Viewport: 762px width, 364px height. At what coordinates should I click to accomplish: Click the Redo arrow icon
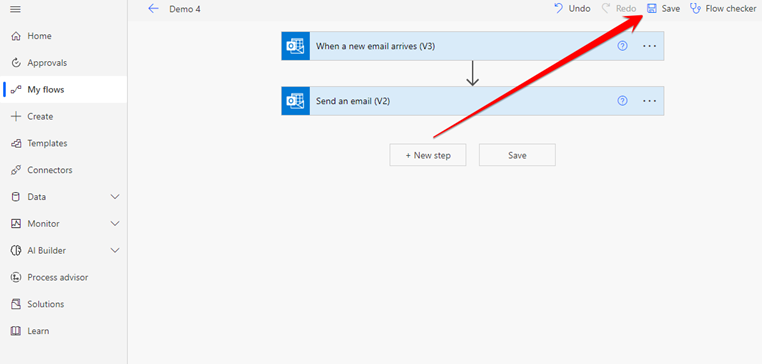[606, 8]
